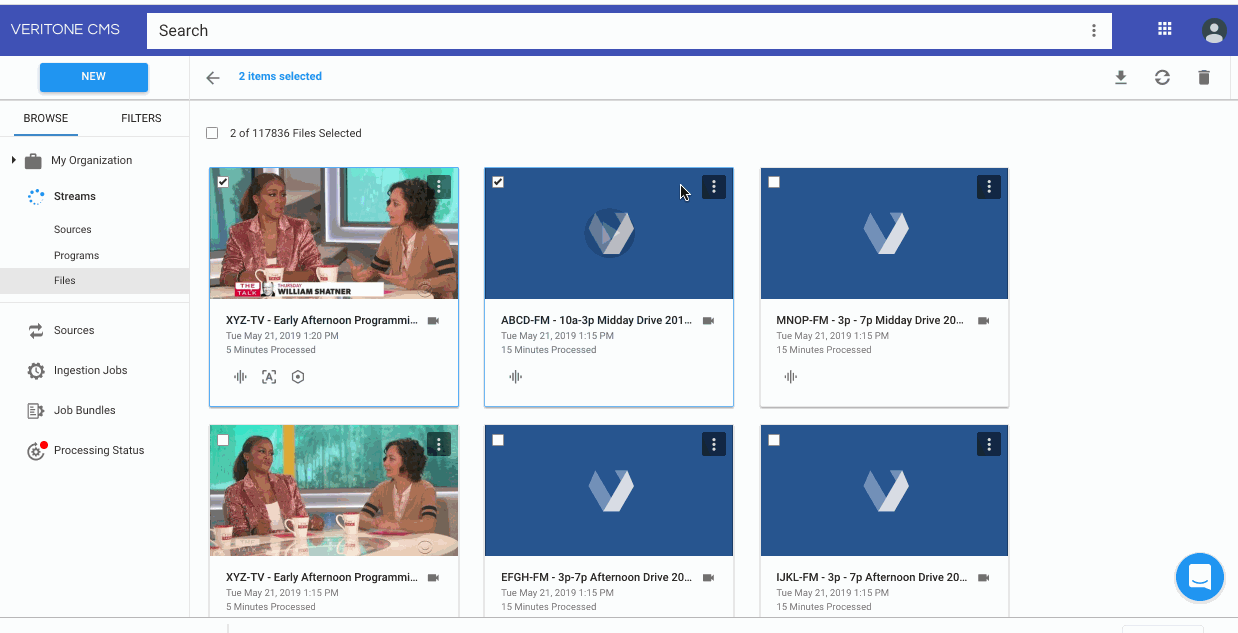1238x633 pixels.
Task: Select Programs in the Streams section
Action: 75,255
